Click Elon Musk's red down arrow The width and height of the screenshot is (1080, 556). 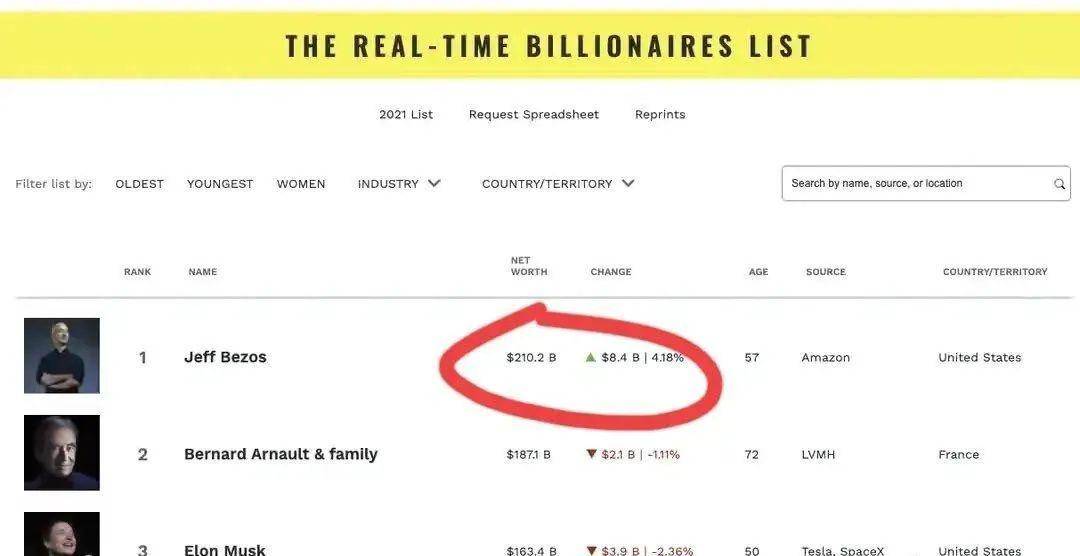591,550
